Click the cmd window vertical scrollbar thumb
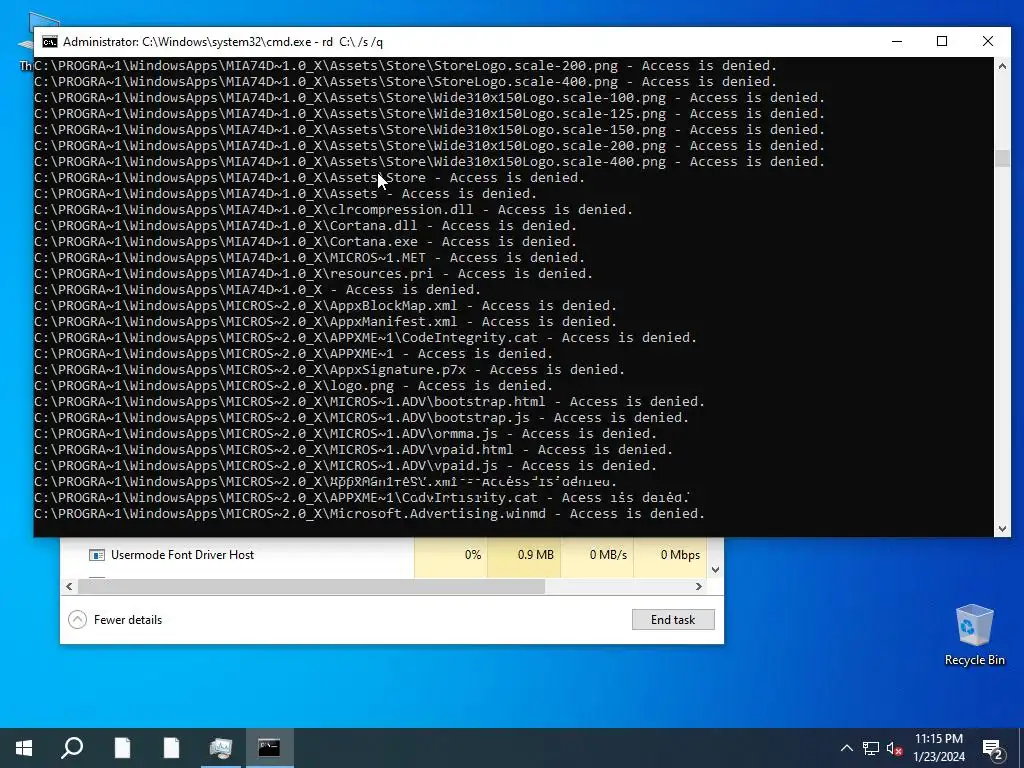Viewport: 1024px width, 768px height. 1002,159
